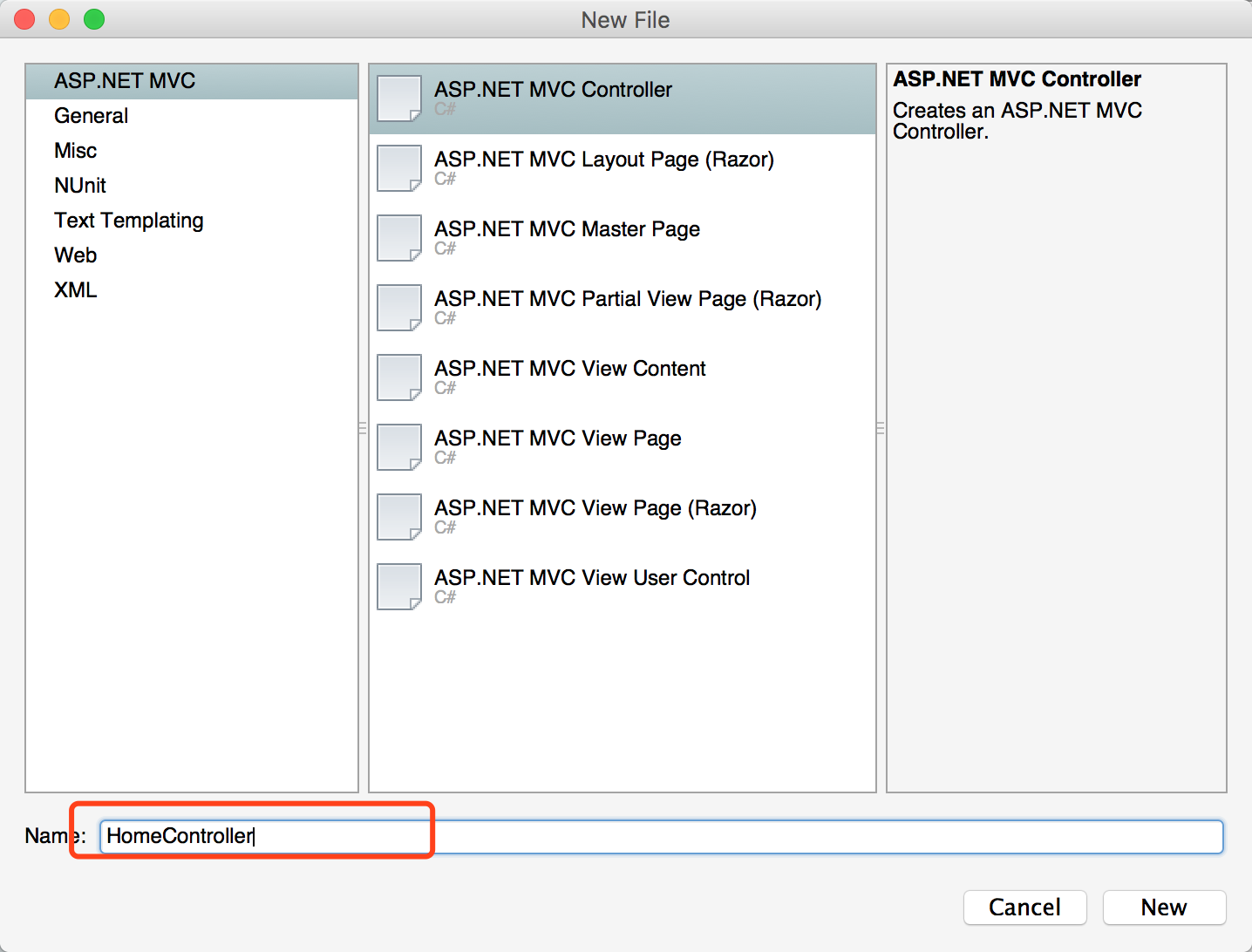Click the ASP.NET MVC View Page icon
This screenshot has width=1252, height=952.
click(x=399, y=447)
